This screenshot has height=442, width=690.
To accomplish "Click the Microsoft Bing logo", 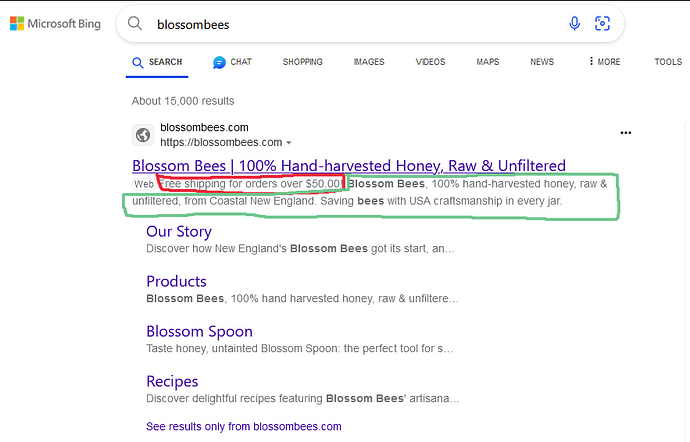I will point(55,24).
